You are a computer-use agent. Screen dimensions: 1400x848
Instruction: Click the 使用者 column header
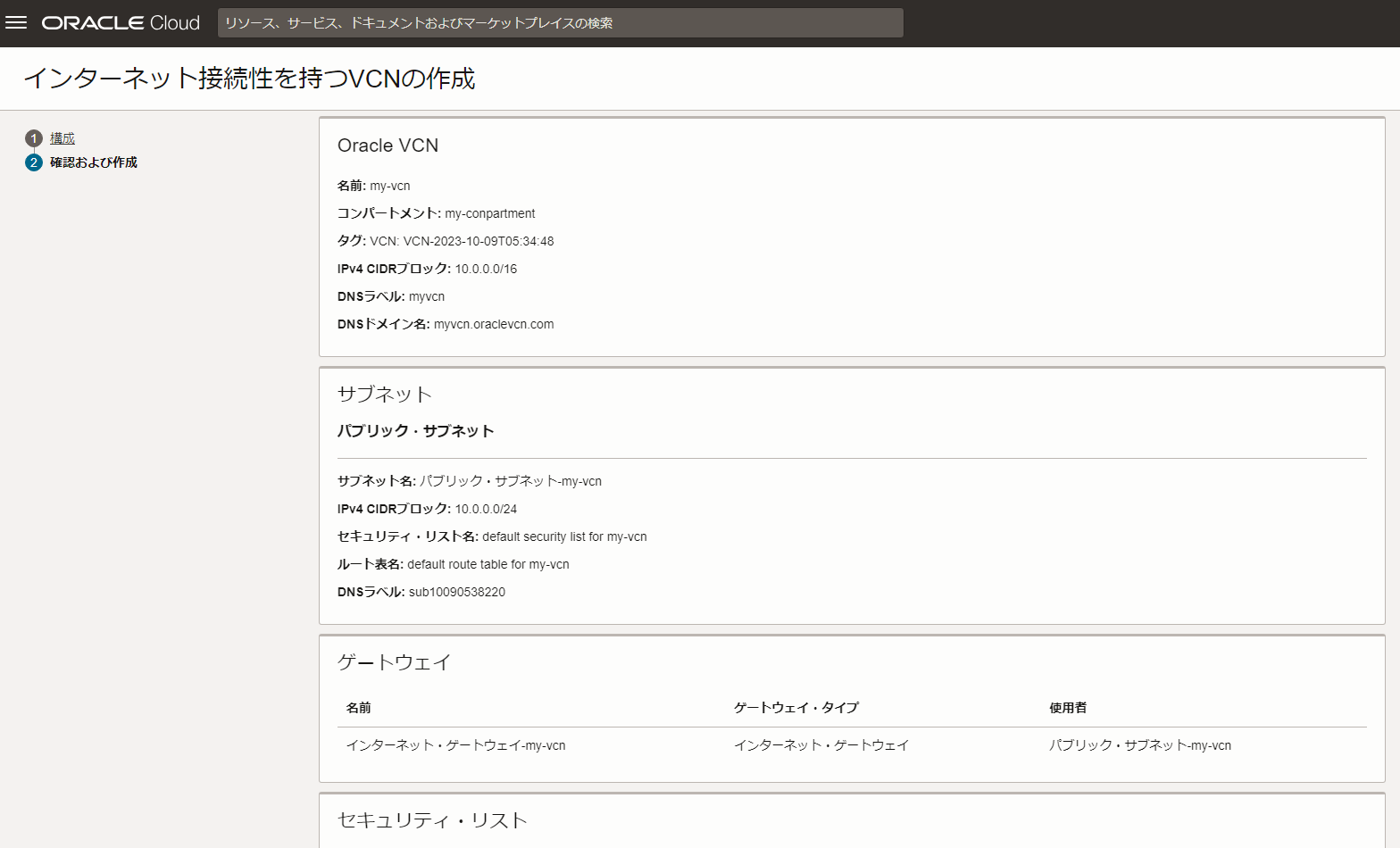coord(1068,708)
